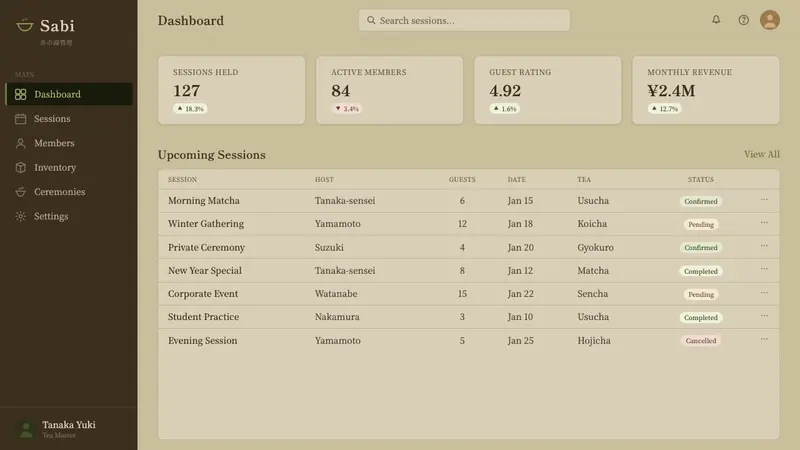Image resolution: width=800 pixels, height=450 pixels.
Task: Open the help question mark icon
Action: (x=743, y=20)
